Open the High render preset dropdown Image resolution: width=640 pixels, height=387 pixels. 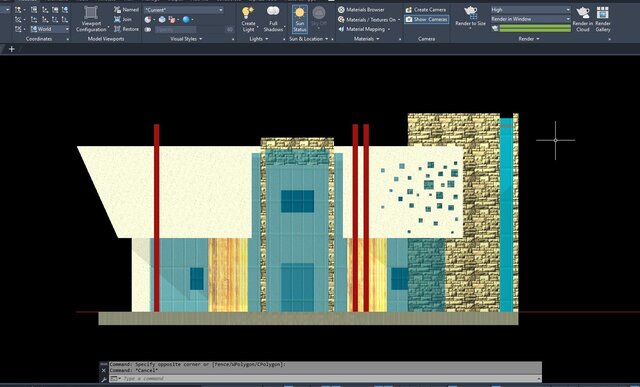[x=530, y=9]
